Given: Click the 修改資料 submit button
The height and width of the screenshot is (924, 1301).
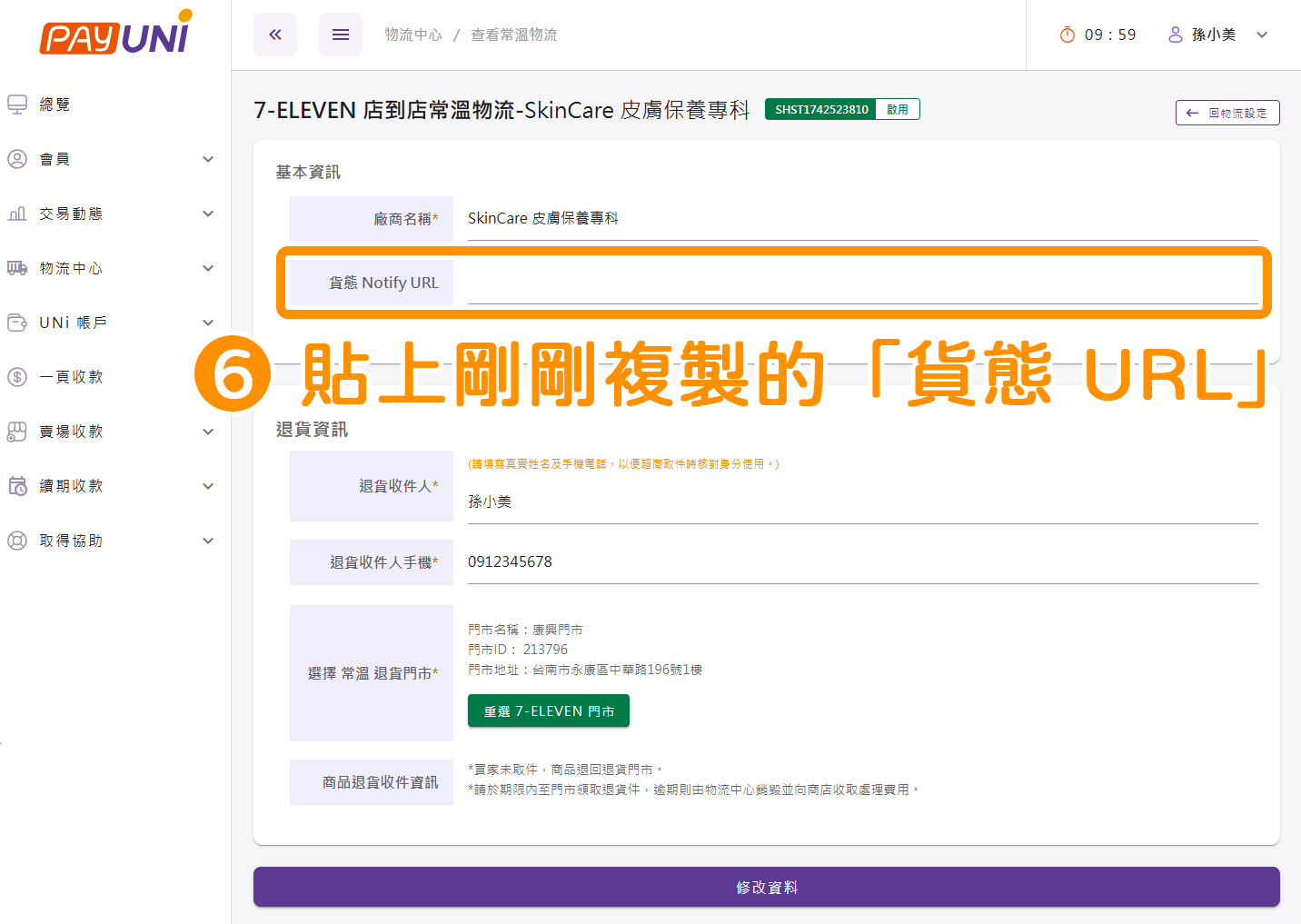Looking at the screenshot, I should pos(767,887).
